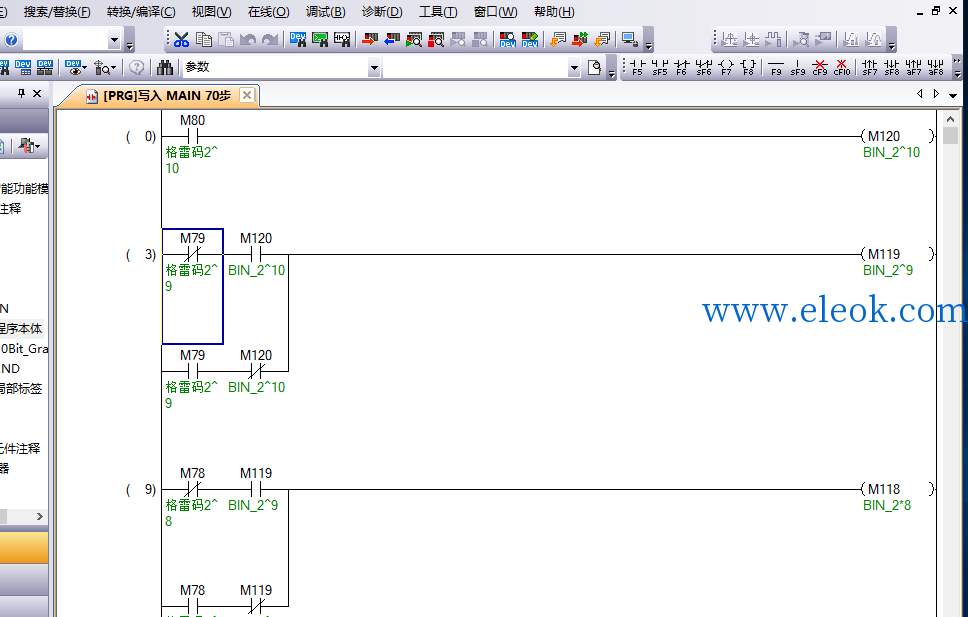968x617 pixels.
Task: Click the binoculars find icon
Action: pyautogui.click(x=164, y=67)
